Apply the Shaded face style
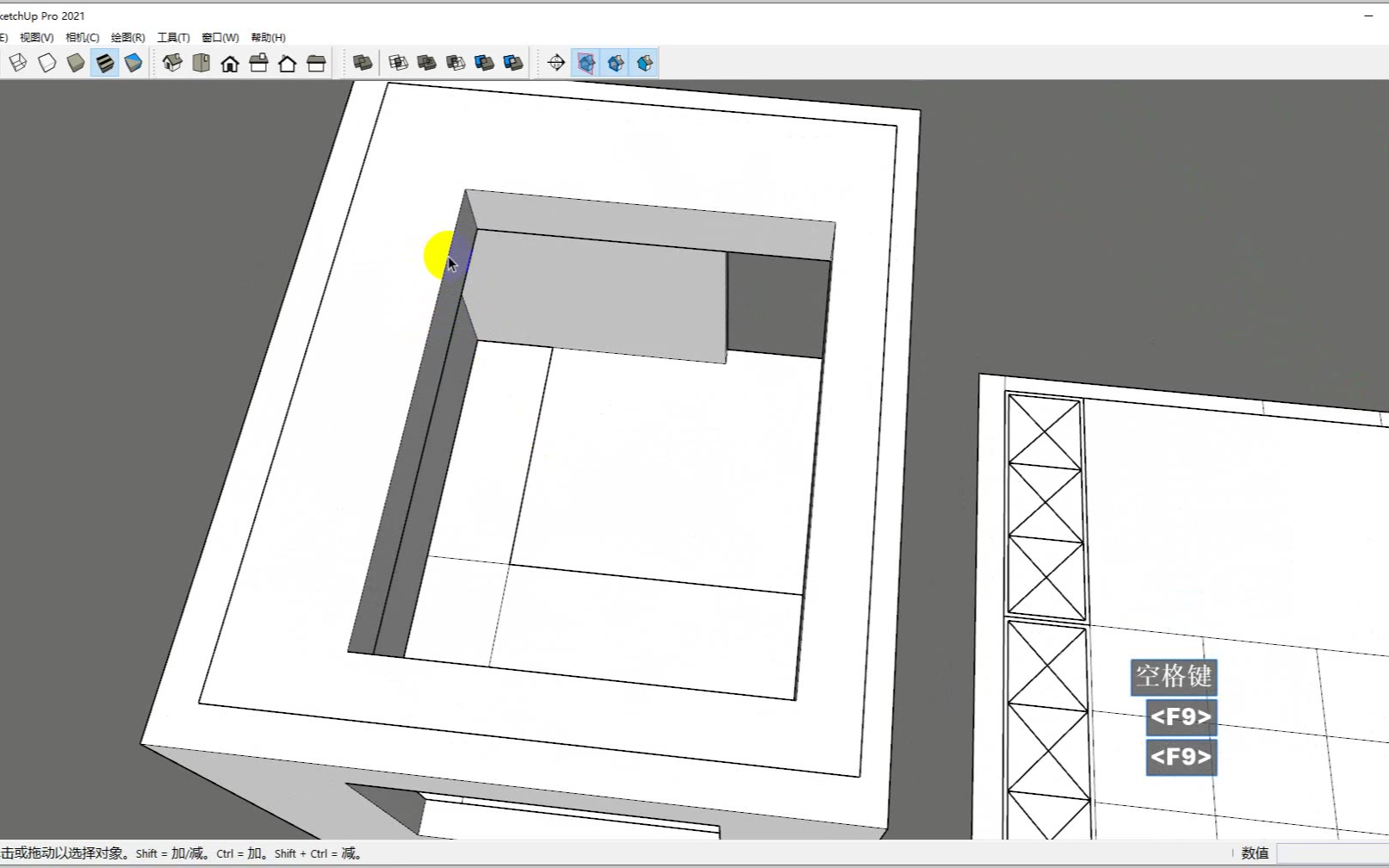Screen dimensions: 1389x868 tap(76, 63)
